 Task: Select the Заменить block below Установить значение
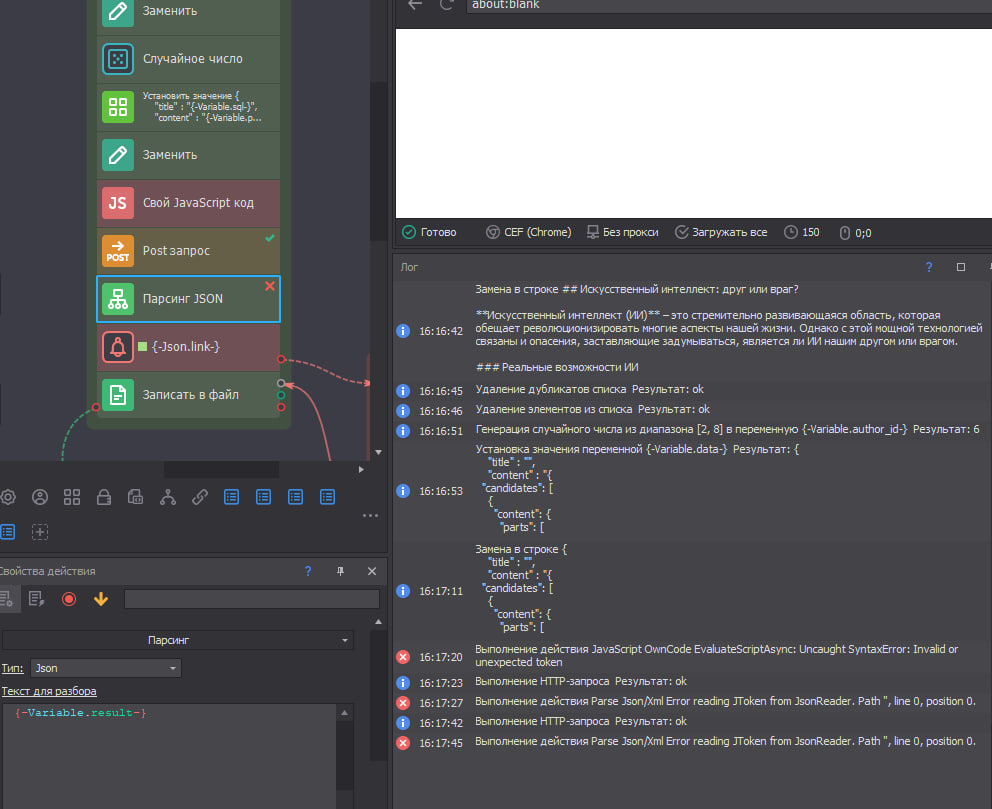(189, 155)
